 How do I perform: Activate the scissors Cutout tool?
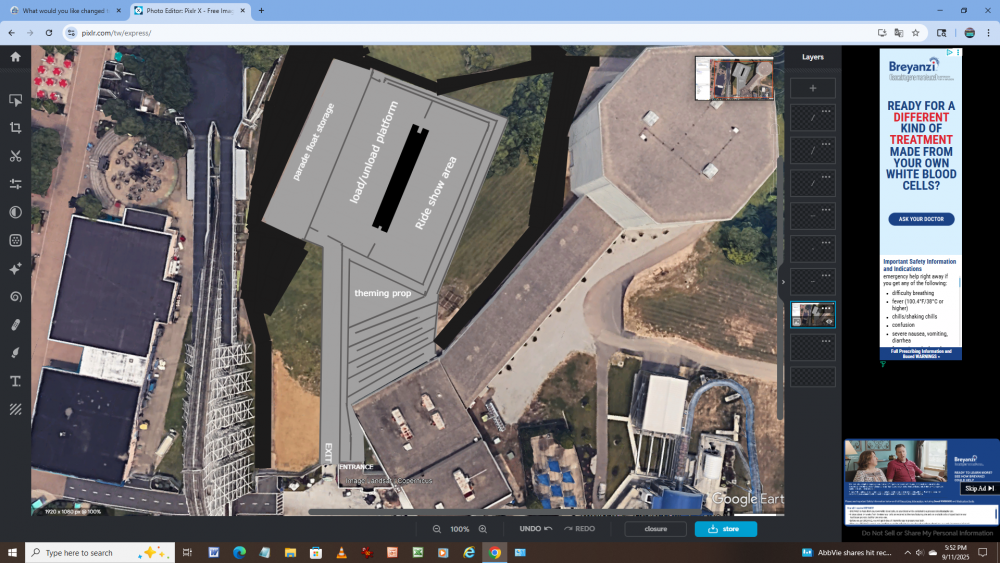[x=15, y=156]
